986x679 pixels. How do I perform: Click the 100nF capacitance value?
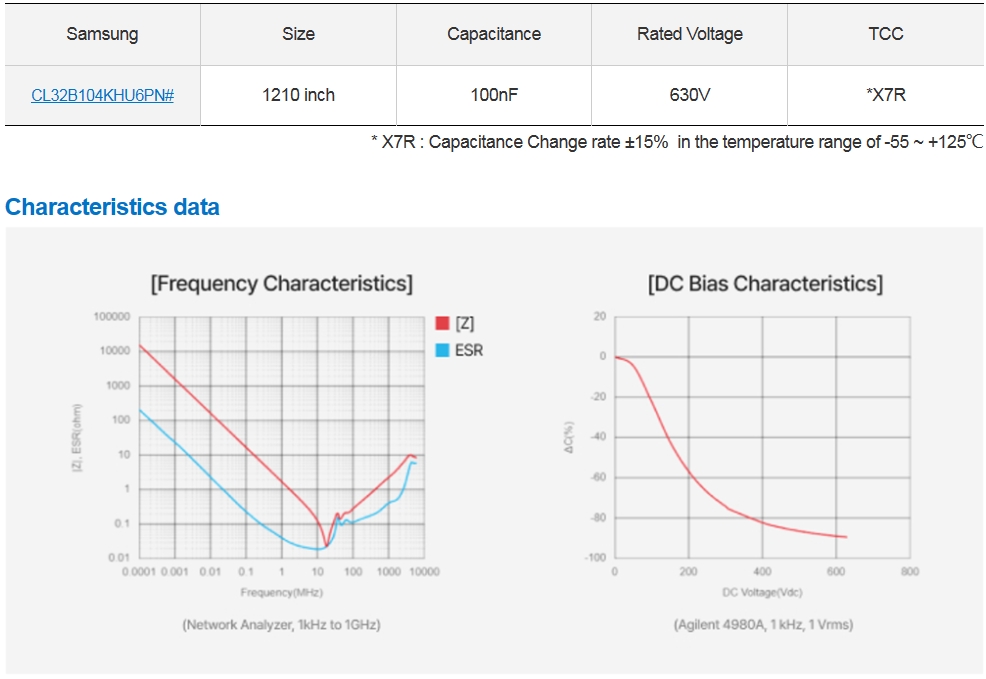494,95
